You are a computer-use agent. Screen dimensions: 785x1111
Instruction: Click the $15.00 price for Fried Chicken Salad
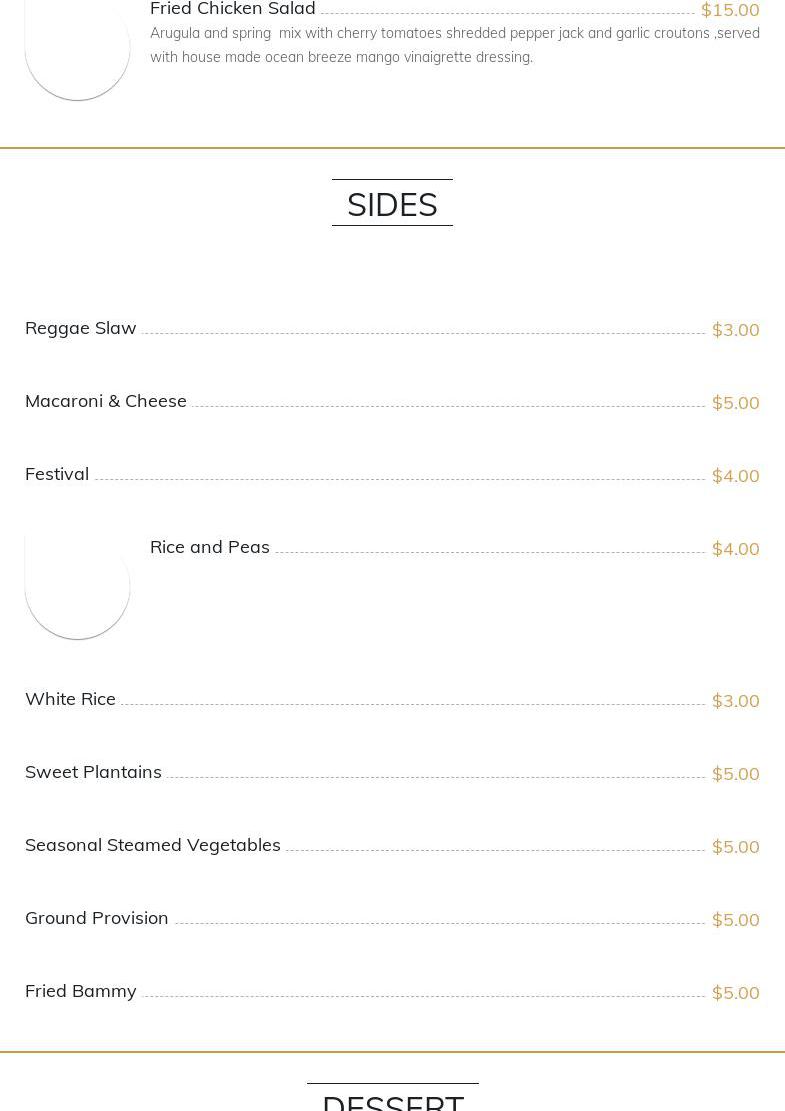729,10
